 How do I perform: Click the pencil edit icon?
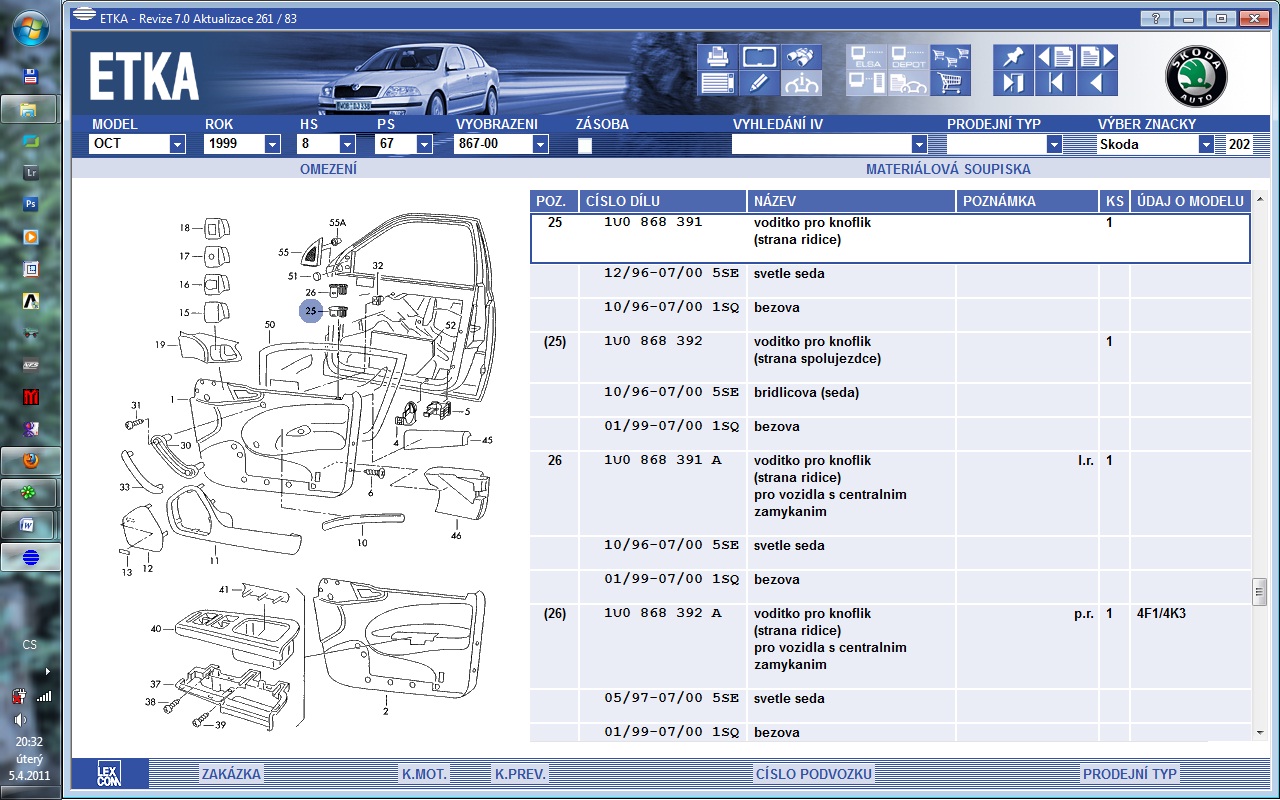(759, 83)
